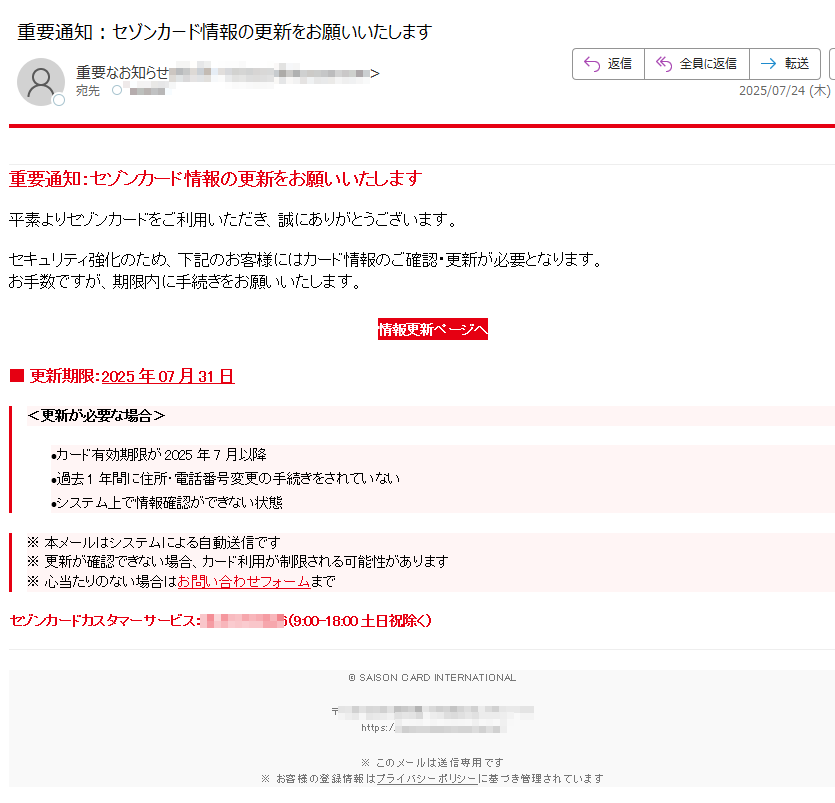Click the line システム上で情報確認ができない状態
The width and height of the screenshot is (835, 803).
[x=167, y=503]
